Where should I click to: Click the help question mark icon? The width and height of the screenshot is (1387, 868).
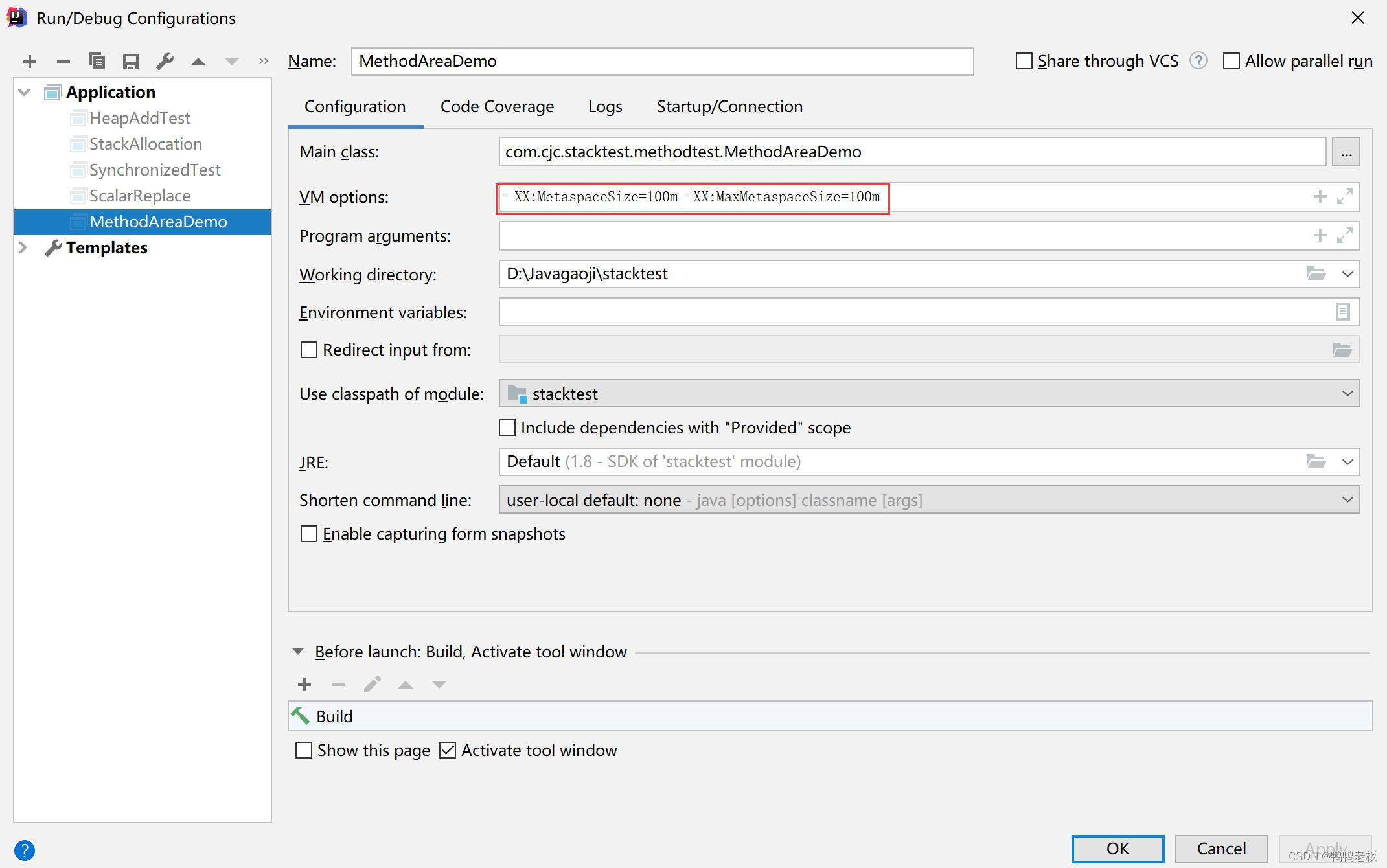pyautogui.click(x=25, y=850)
